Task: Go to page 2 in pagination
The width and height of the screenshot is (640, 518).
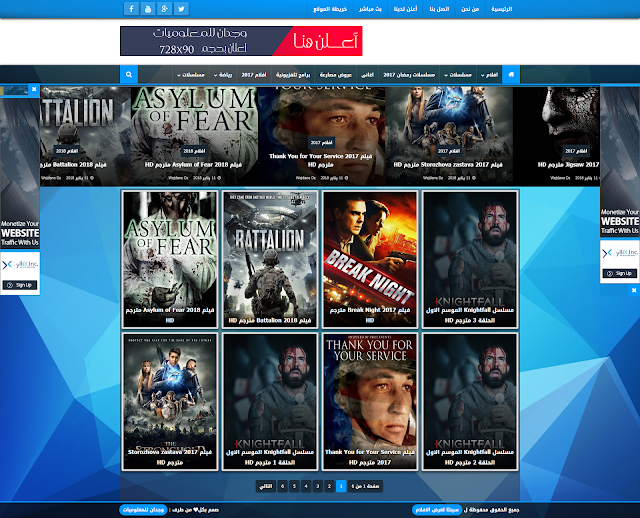Action: (x=329, y=486)
